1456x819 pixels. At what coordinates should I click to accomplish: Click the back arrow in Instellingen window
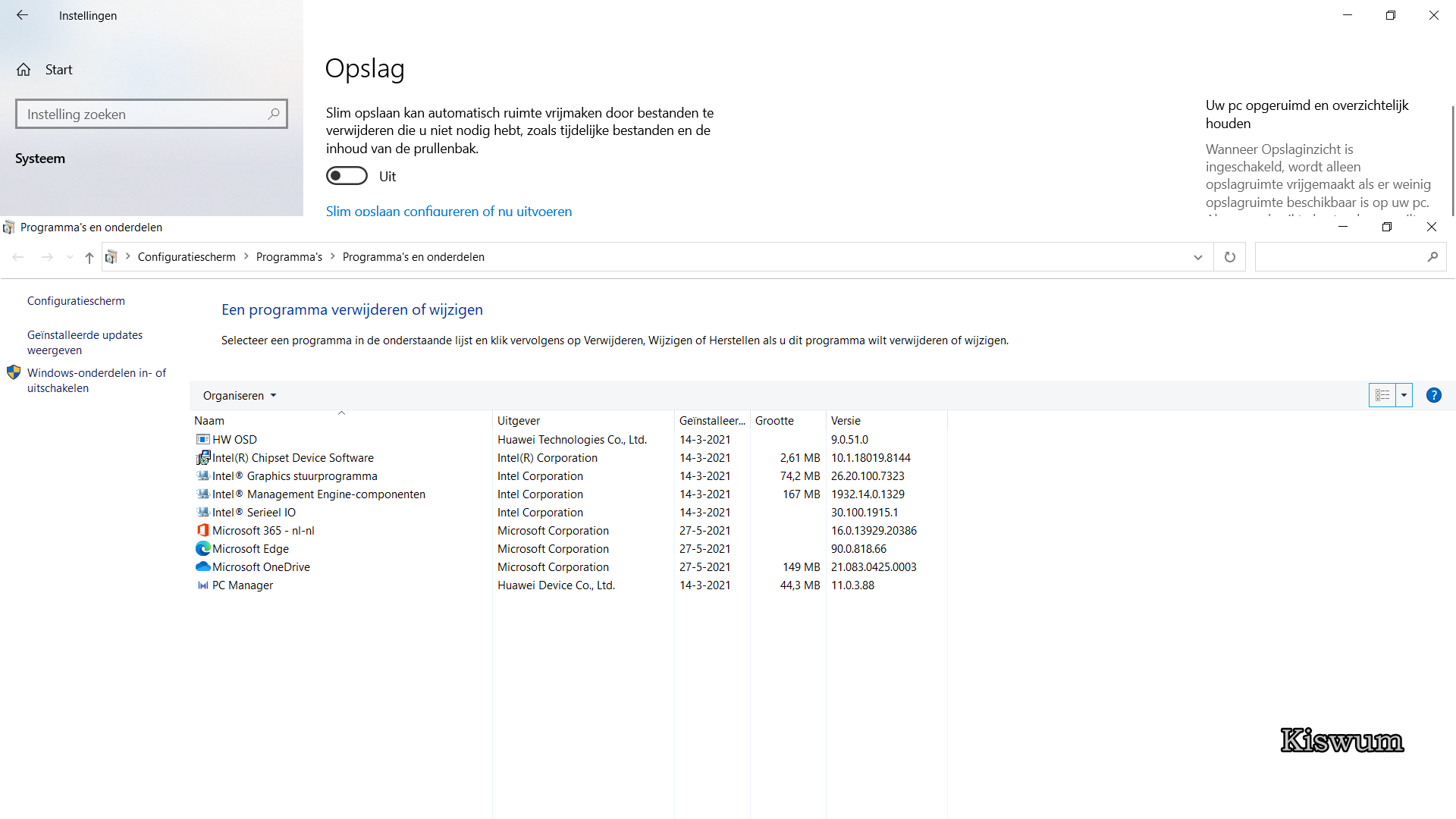pos(22,15)
